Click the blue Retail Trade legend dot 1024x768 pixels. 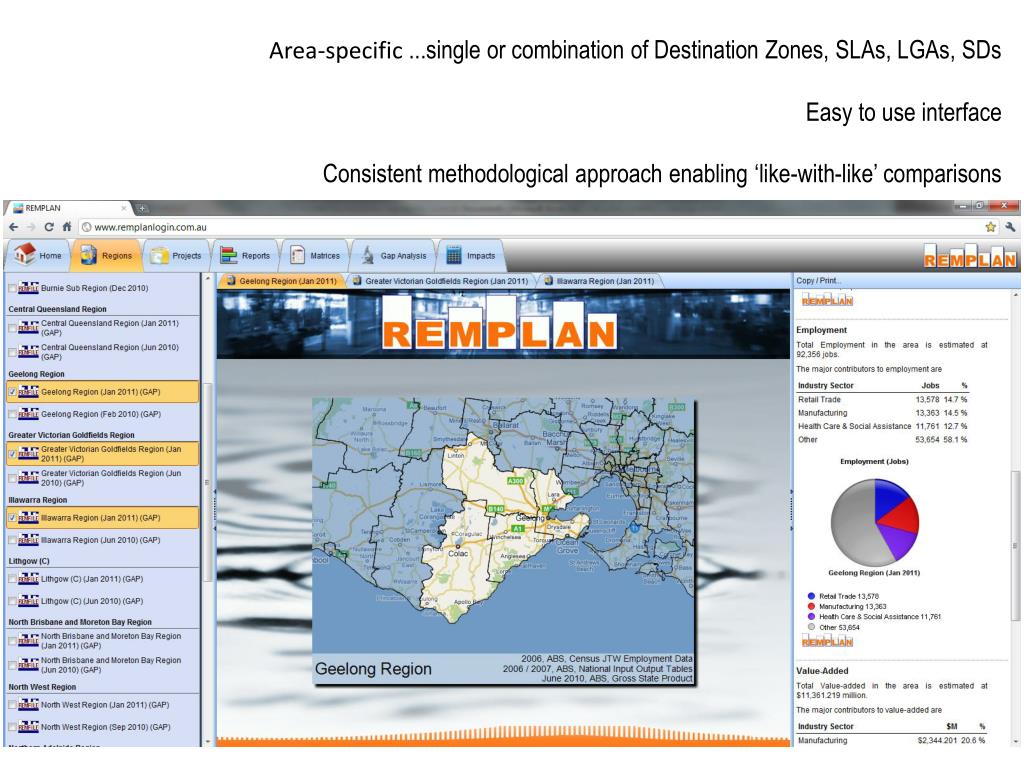click(x=811, y=596)
